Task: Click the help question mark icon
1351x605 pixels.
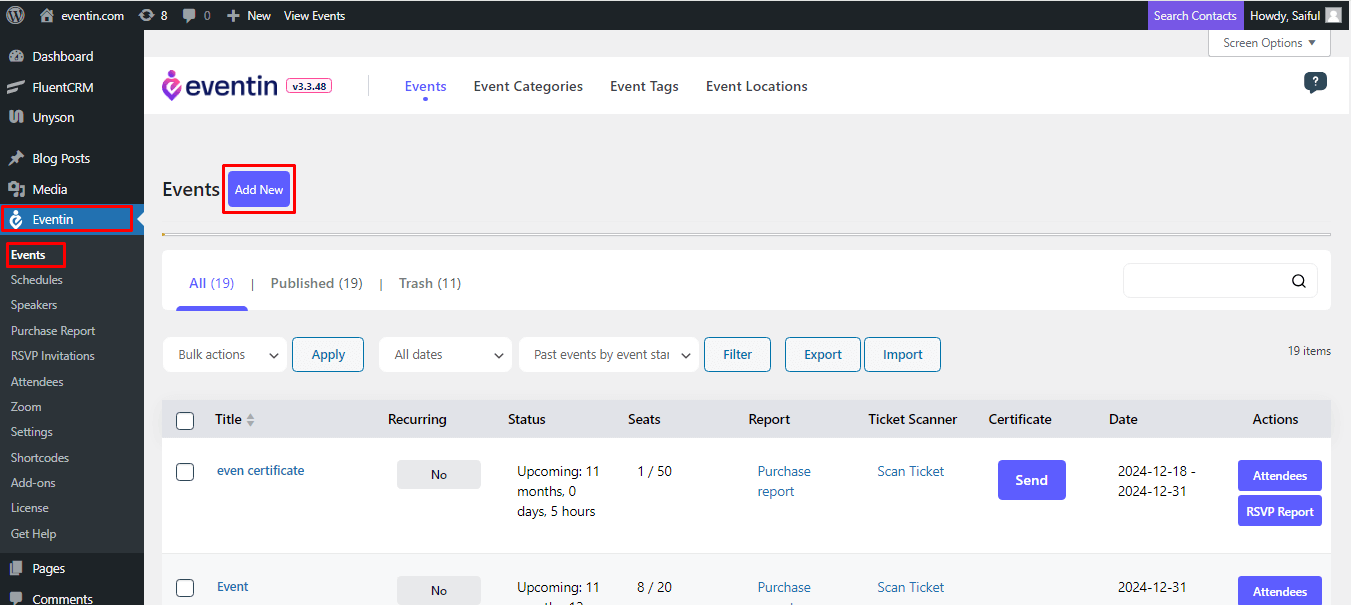Action: [x=1315, y=82]
